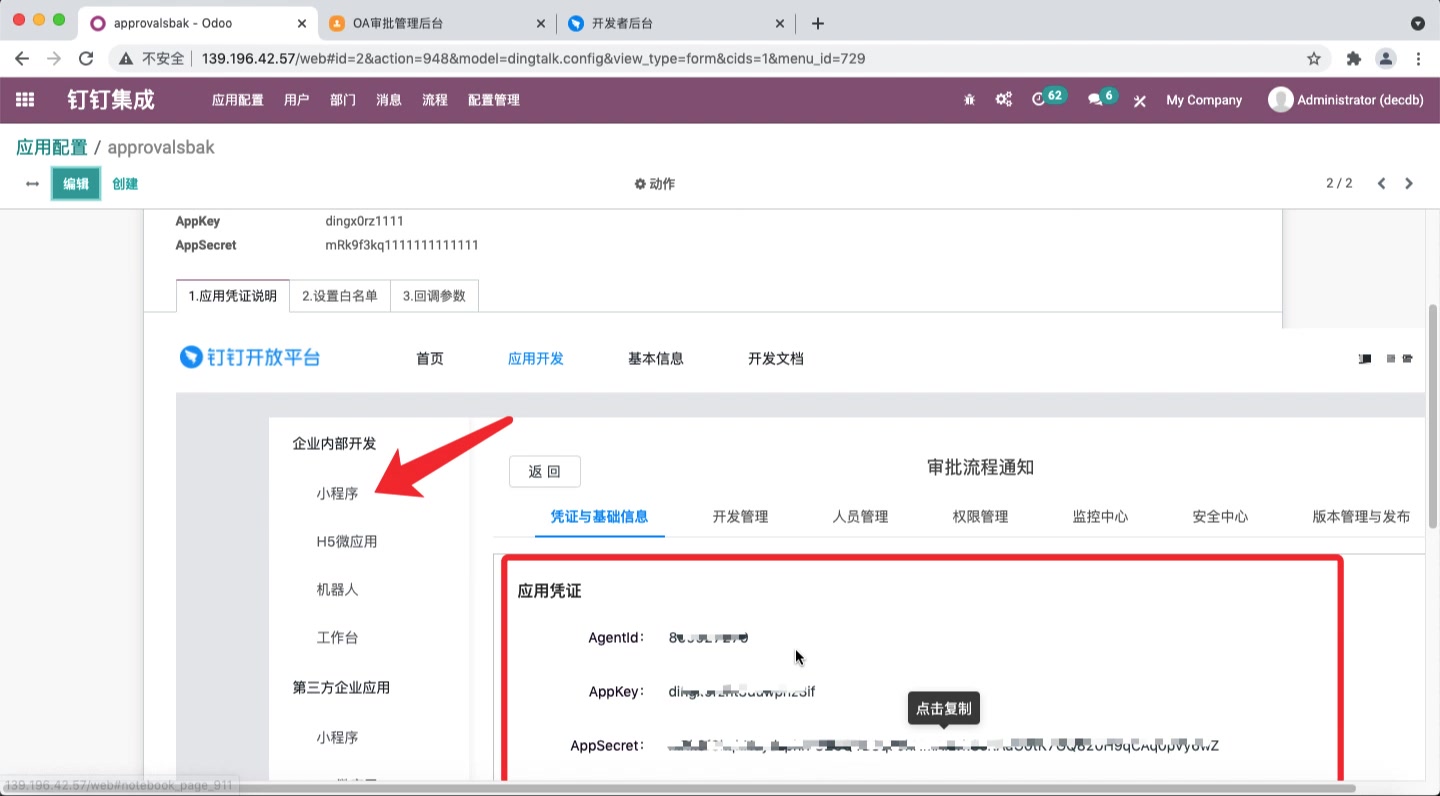The width and height of the screenshot is (1440, 796).
Task: Click 返回 button in the guide image
Action: pos(545,472)
